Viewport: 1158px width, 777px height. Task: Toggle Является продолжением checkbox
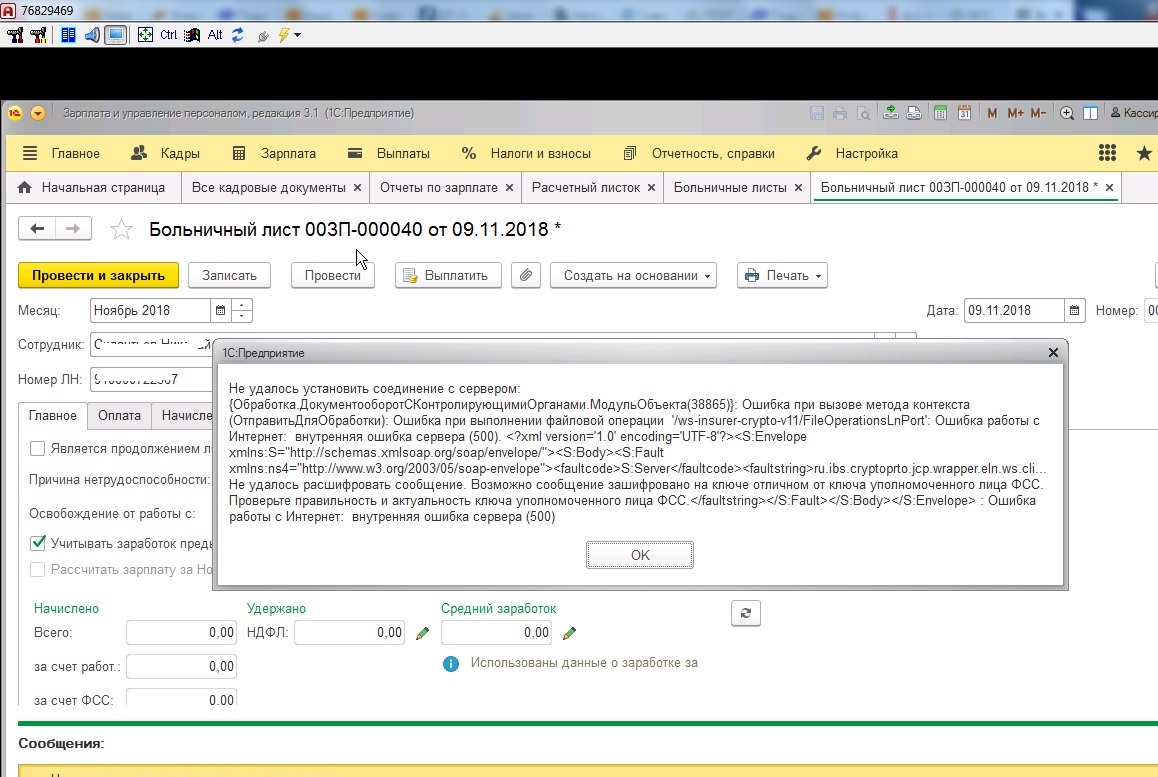tap(38, 448)
